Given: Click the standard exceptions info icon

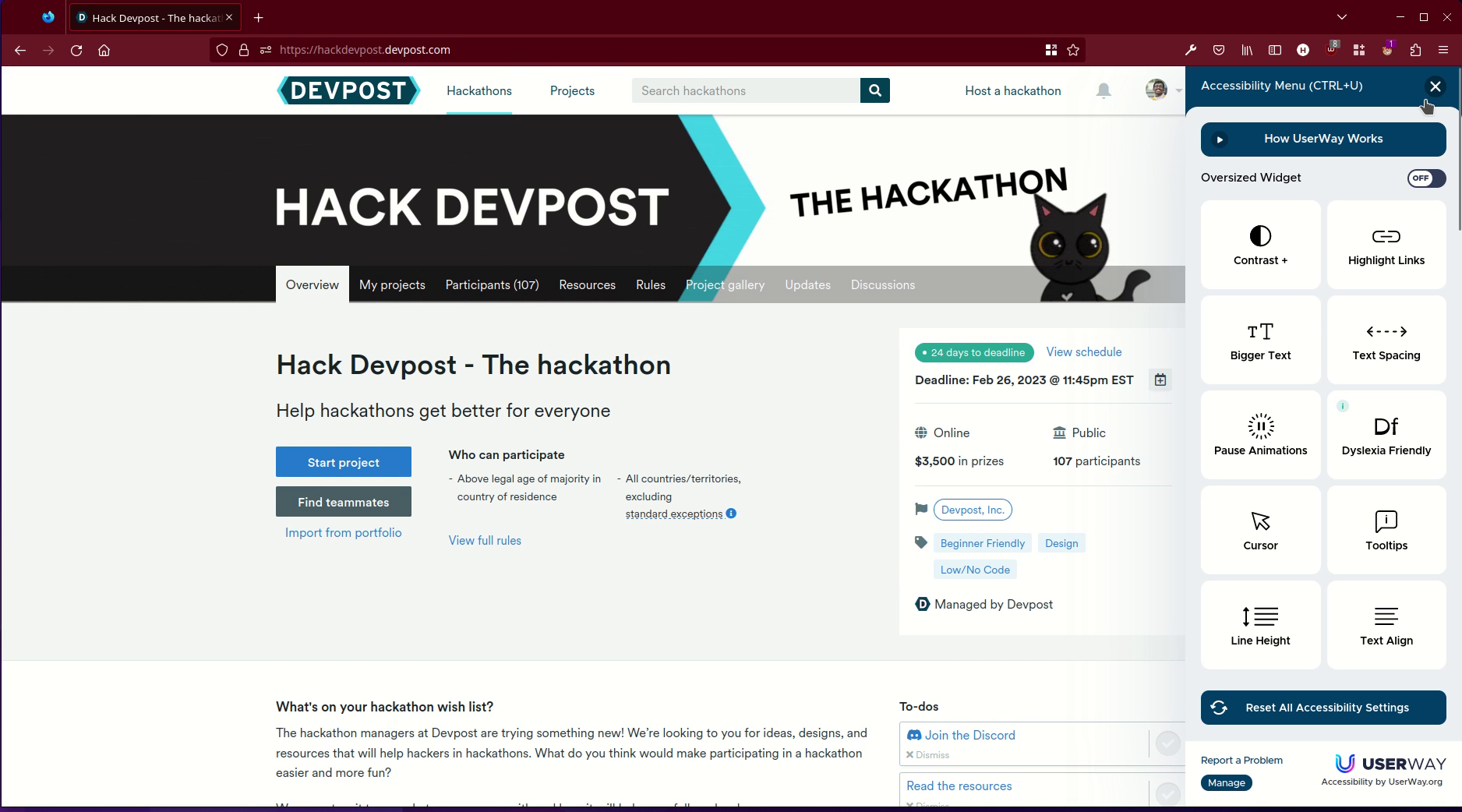Looking at the screenshot, I should tap(731, 514).
